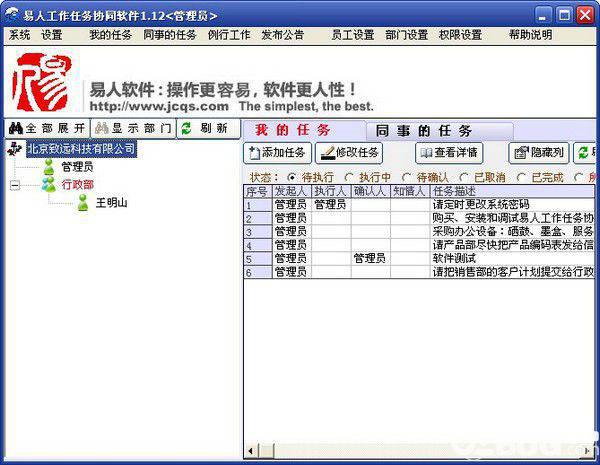Open the 员工设置 menu
This screenshot has height=465, width=600.
point(352,35)
